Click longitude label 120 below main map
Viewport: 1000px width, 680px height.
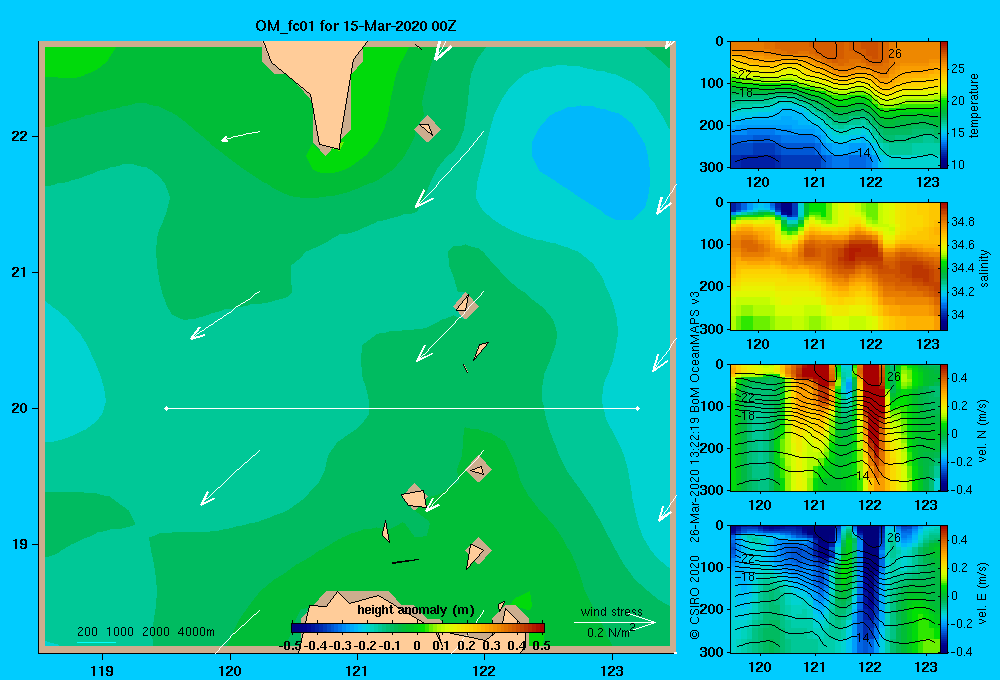click(230, 670)
